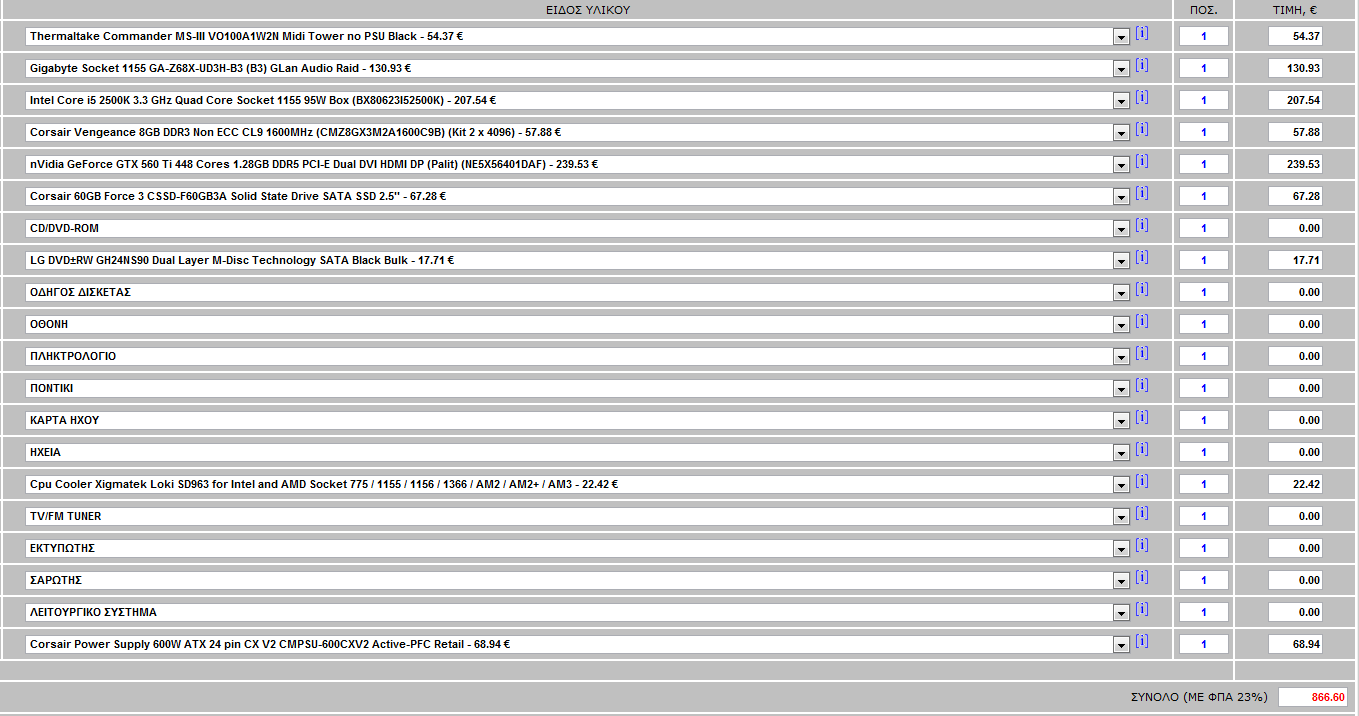Expand the Intel Core i5 CPU dropdown
Screen dimensions: 1359x716
[x=1120, y=101]
